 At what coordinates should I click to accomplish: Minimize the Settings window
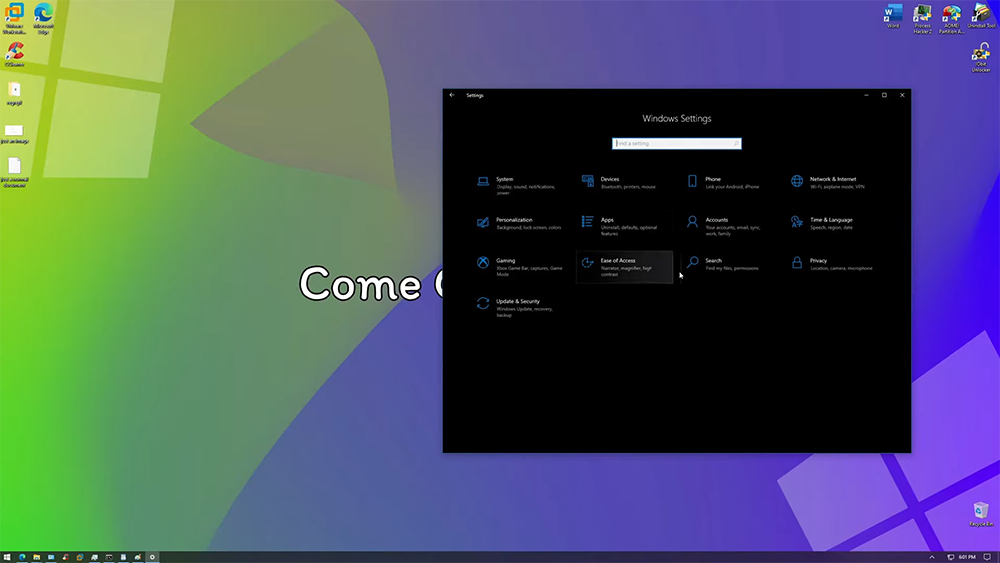click(x=866, y=95)
